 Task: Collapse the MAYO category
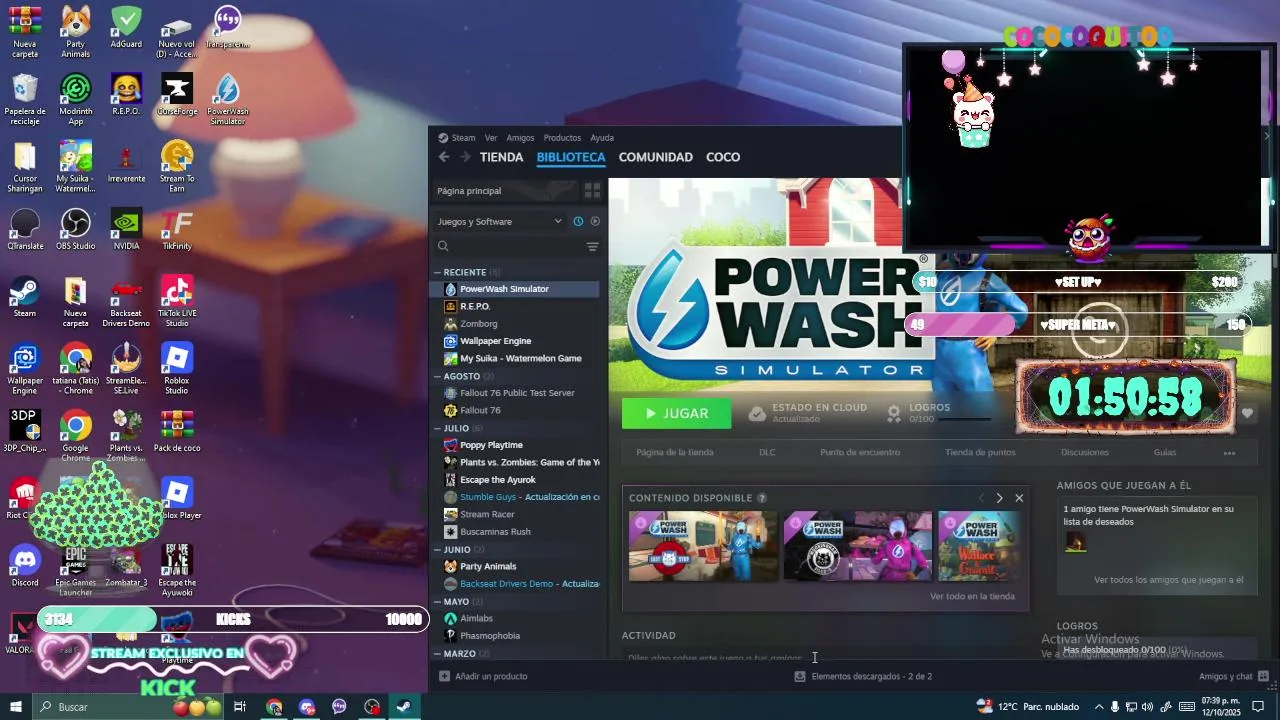click(437, 602)
